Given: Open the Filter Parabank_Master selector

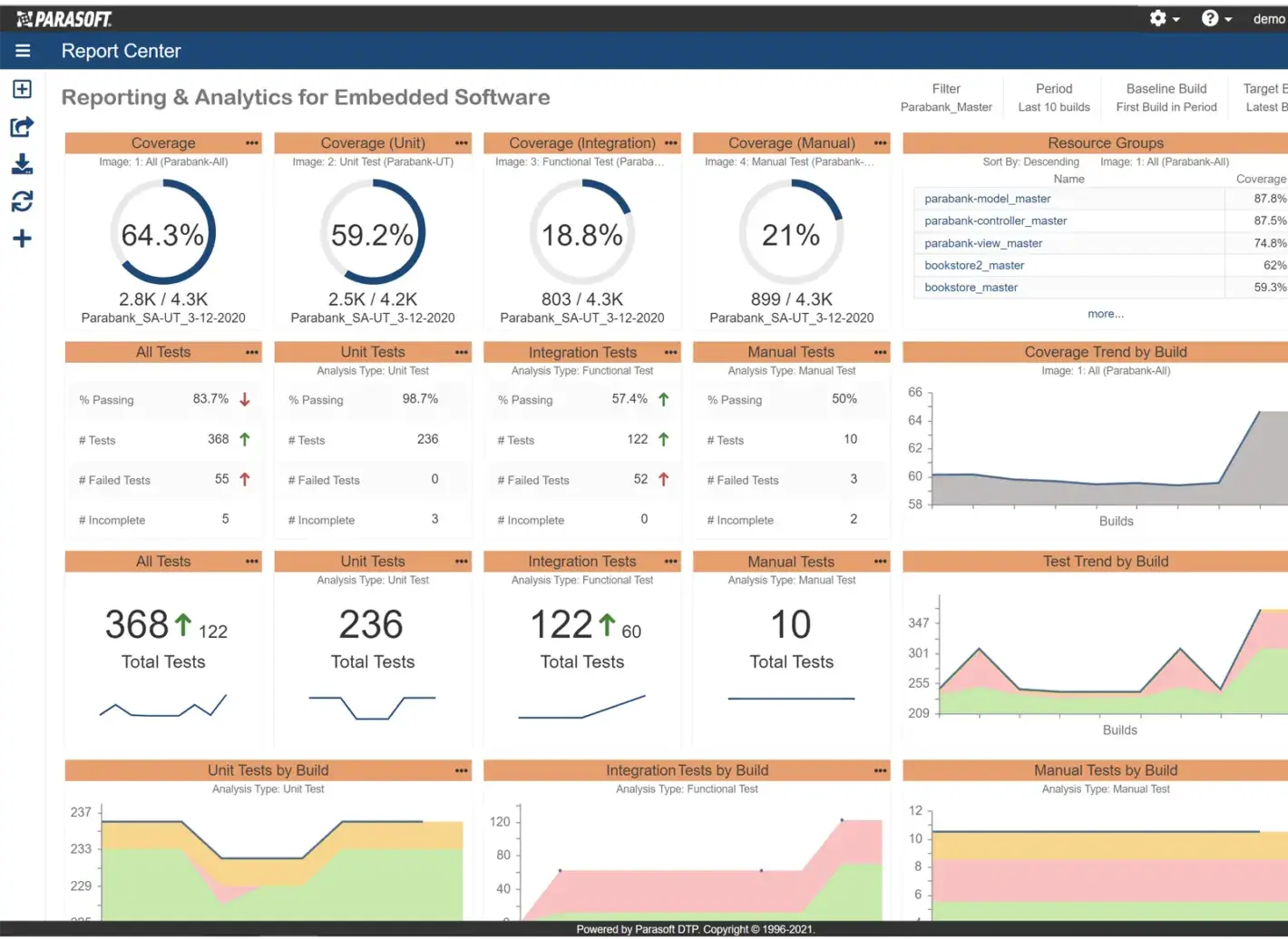Looking at the screenshot, I should 946,98.
